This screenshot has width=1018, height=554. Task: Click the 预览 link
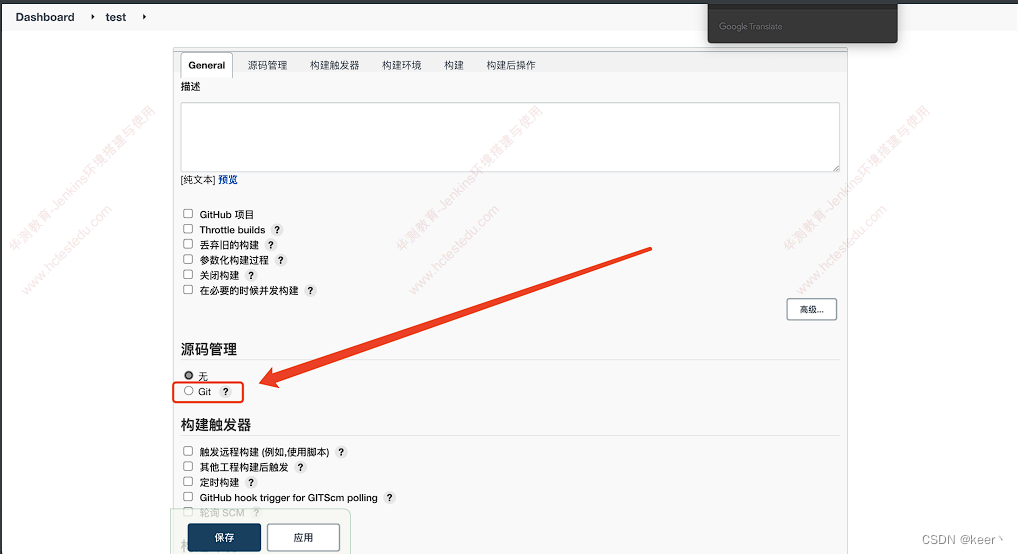(228, 180)
